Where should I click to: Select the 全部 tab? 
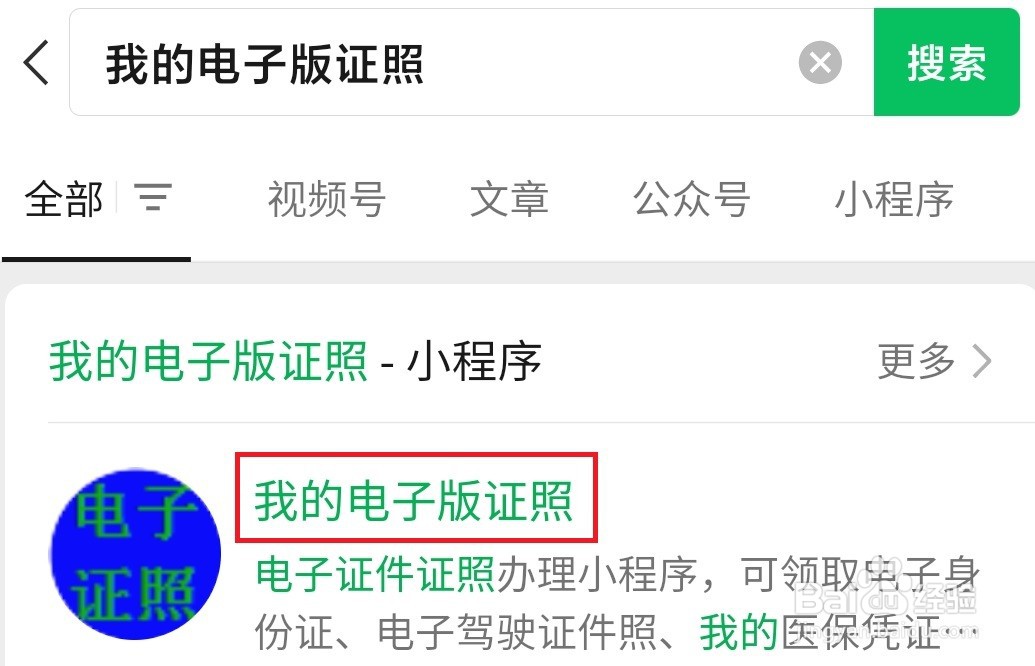(64, 199)
